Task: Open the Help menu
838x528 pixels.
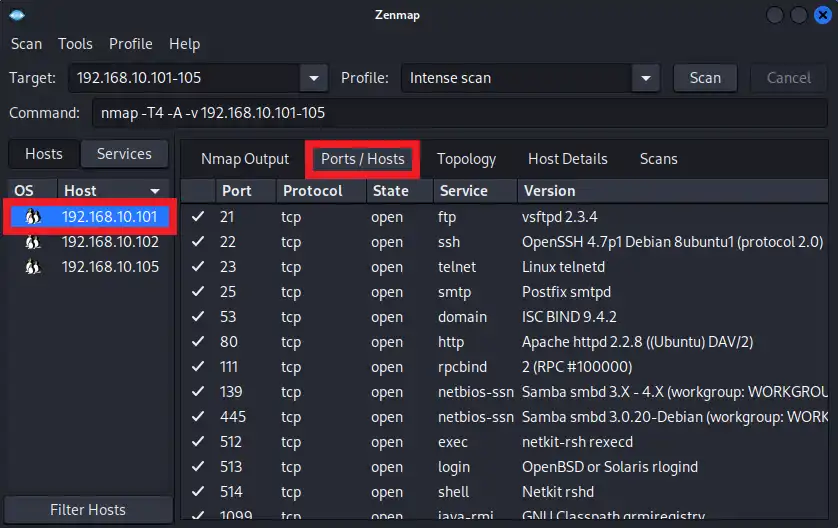Action: click(184, 44)
